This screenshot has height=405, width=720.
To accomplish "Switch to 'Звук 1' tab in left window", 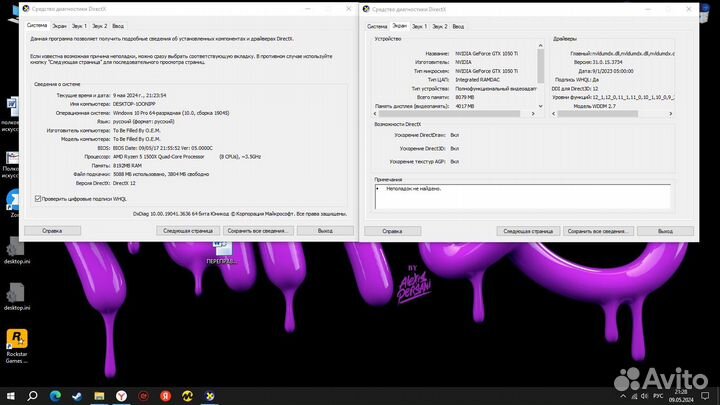I will (79, 26).
